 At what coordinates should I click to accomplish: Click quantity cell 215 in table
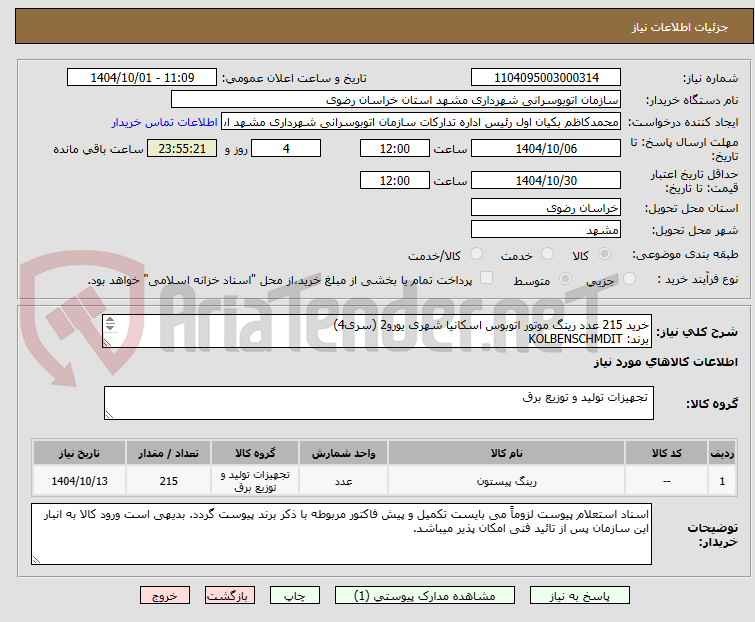(169, 480)
